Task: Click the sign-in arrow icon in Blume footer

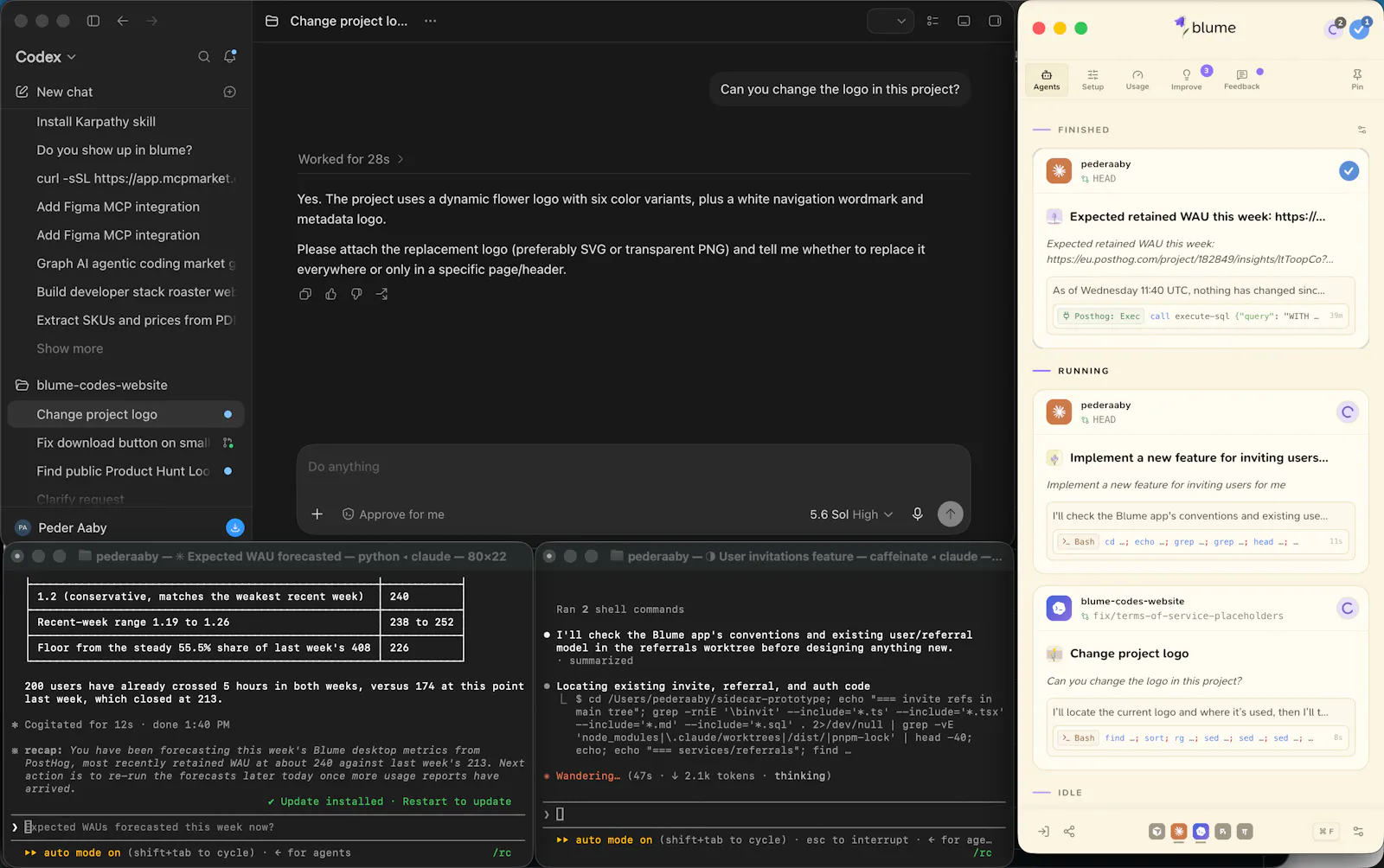Action: coord(1044,832)
